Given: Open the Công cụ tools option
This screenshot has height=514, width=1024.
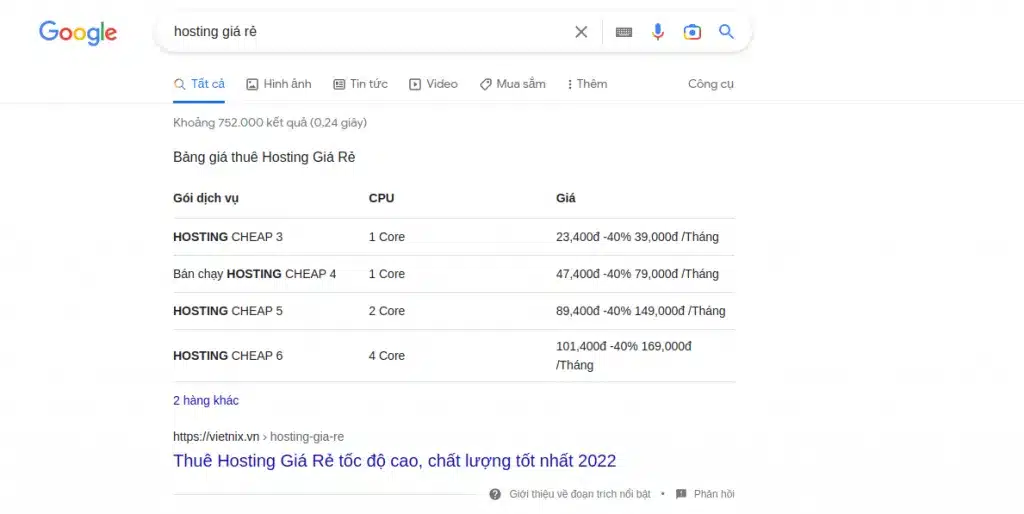Looking at the screenshot, I should point(710,84).
